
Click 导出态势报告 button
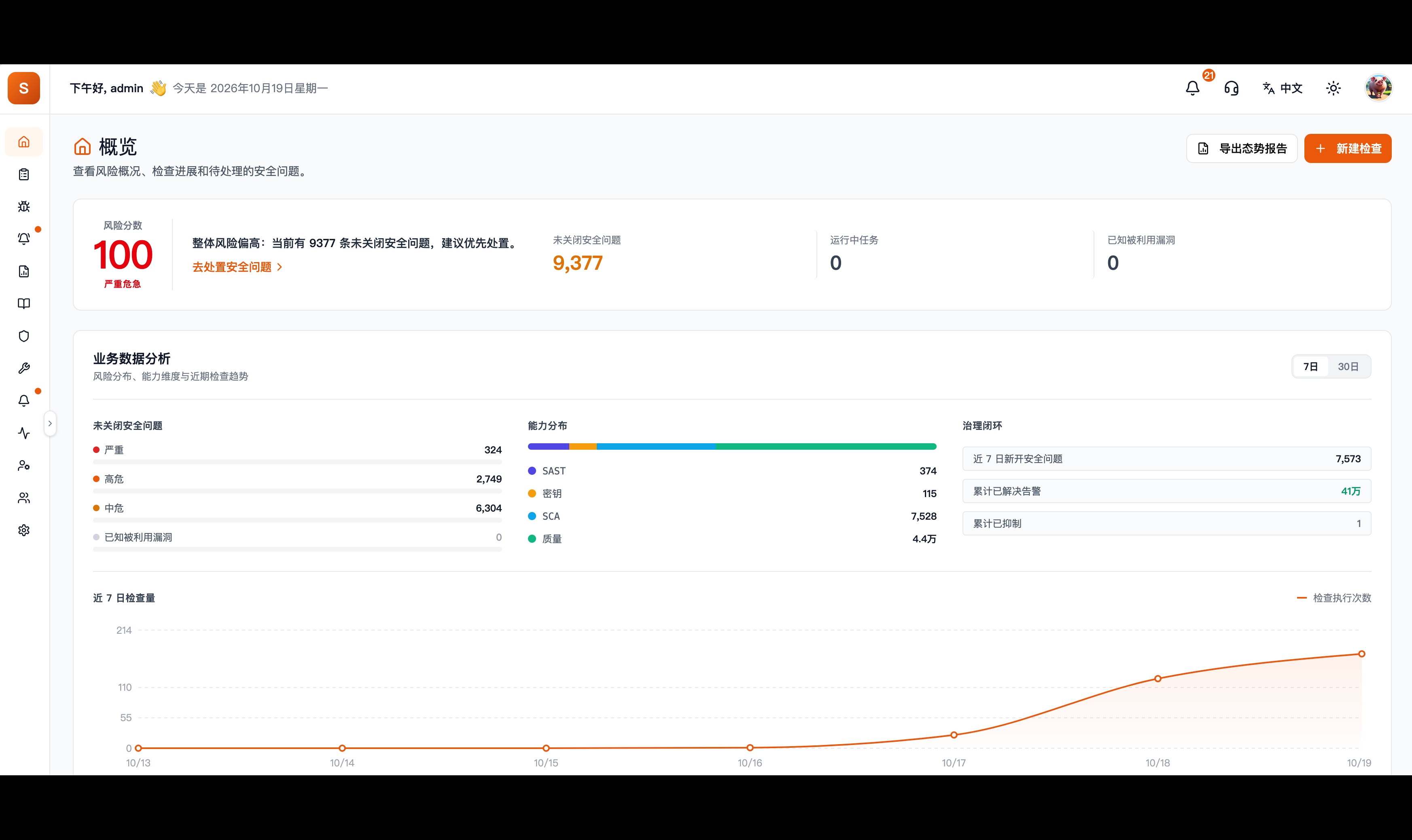1242,149
